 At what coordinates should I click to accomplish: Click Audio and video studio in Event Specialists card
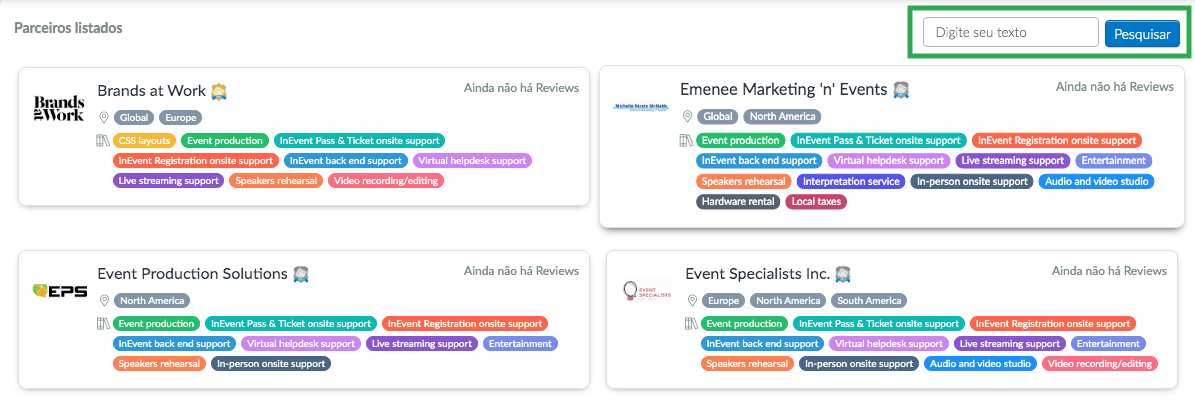[x=980, y=364]
